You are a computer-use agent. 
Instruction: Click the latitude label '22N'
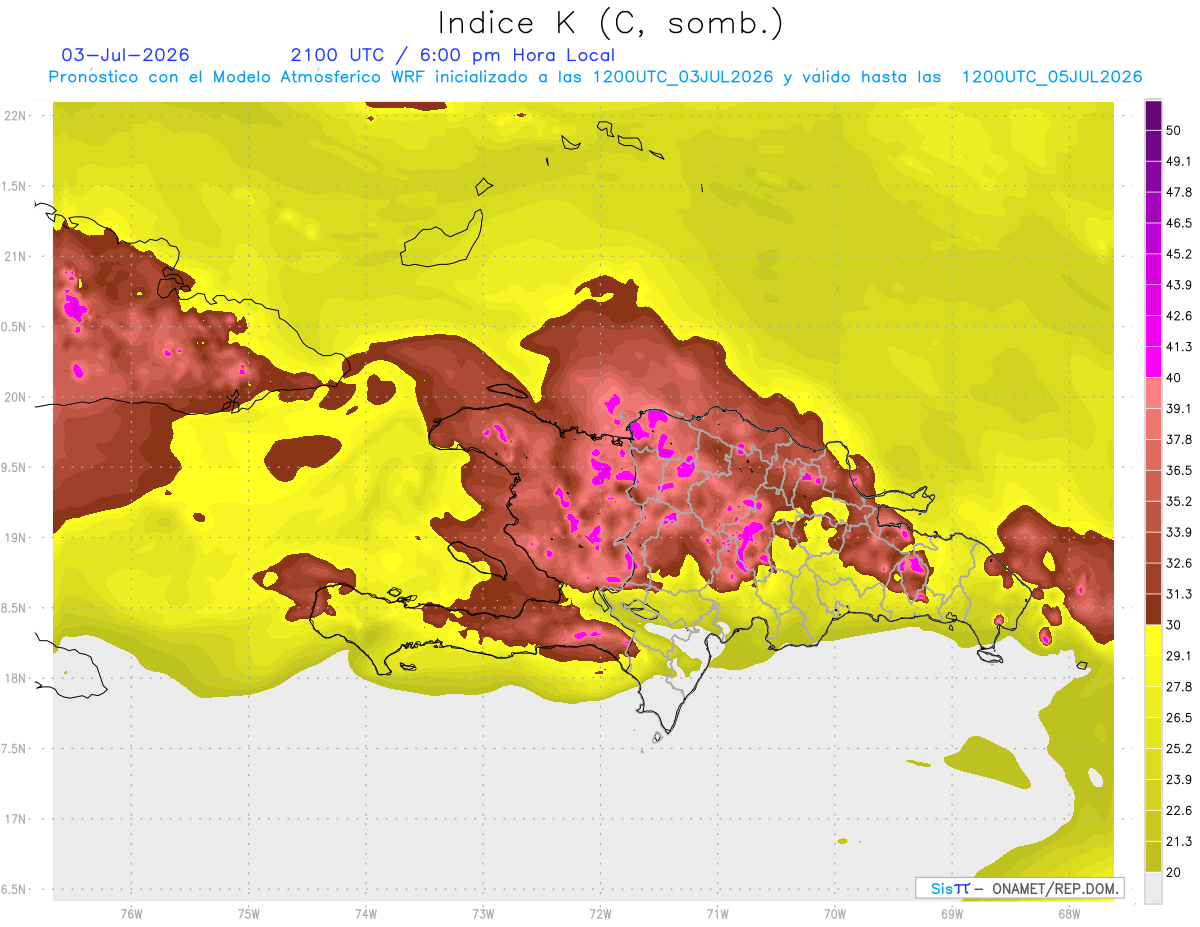[x=17, y=116]
